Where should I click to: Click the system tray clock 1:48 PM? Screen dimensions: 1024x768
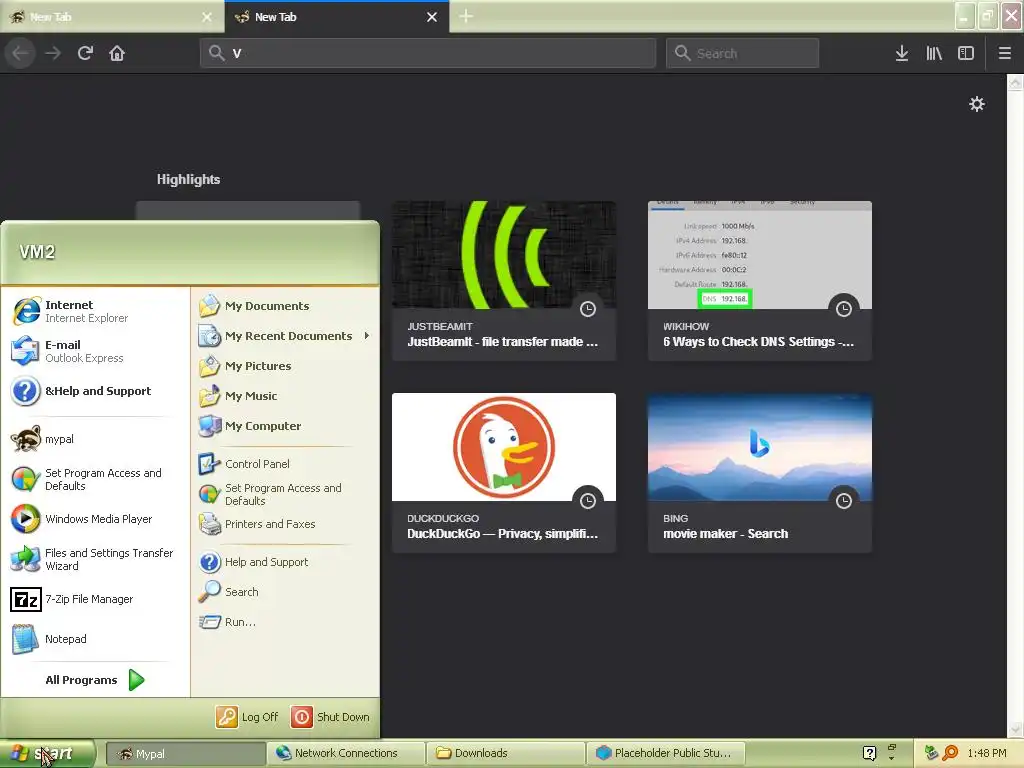(x=987, y=754)
